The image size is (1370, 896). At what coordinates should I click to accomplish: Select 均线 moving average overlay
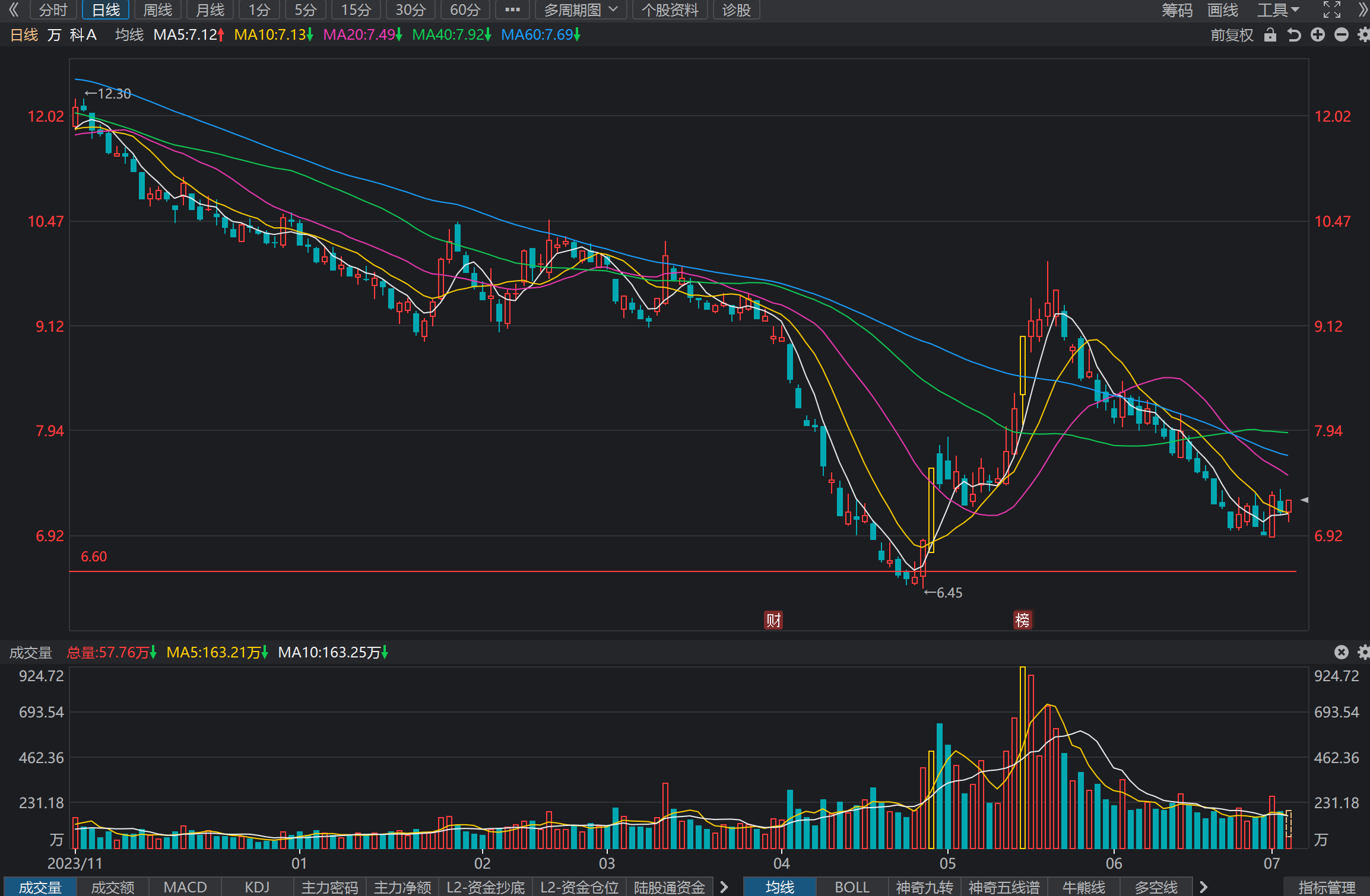coord(780,887)
